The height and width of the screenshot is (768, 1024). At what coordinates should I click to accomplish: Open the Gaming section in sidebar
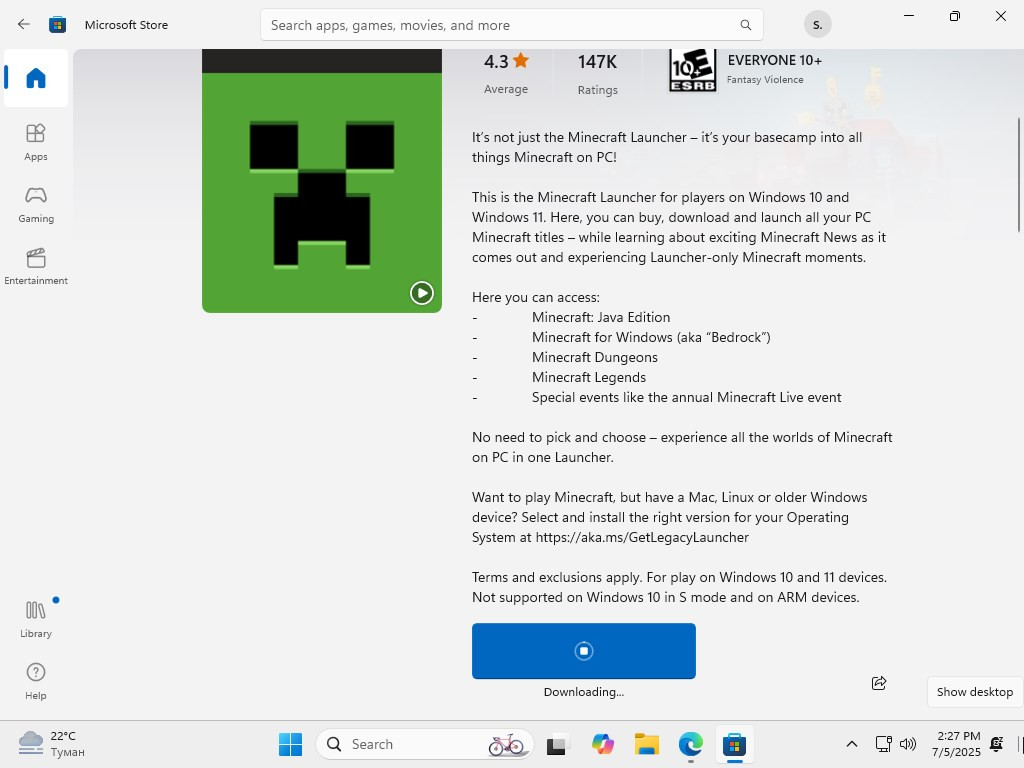pos(36,204)
